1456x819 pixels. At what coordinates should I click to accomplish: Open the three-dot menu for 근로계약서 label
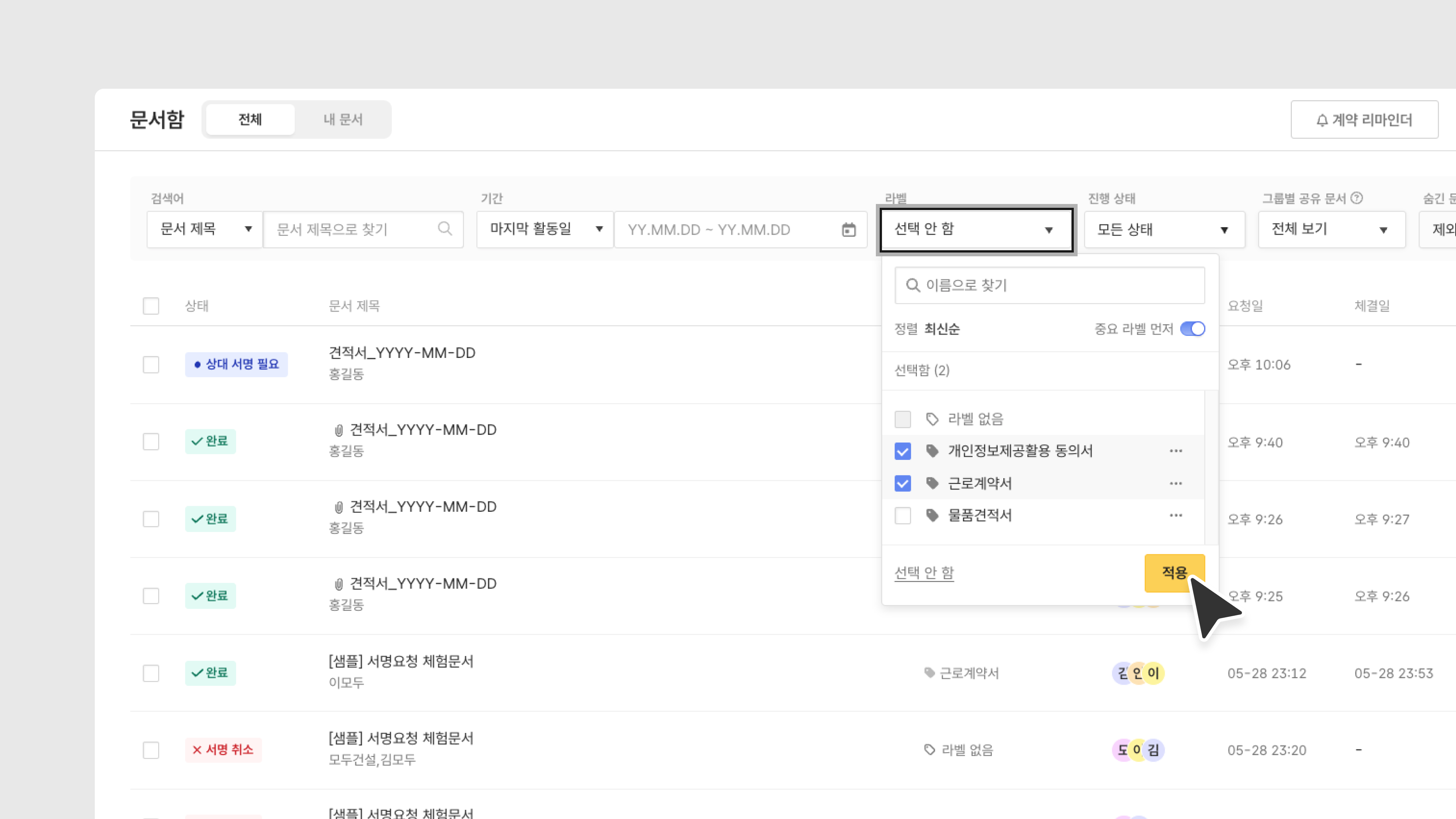coord(1176,483)
